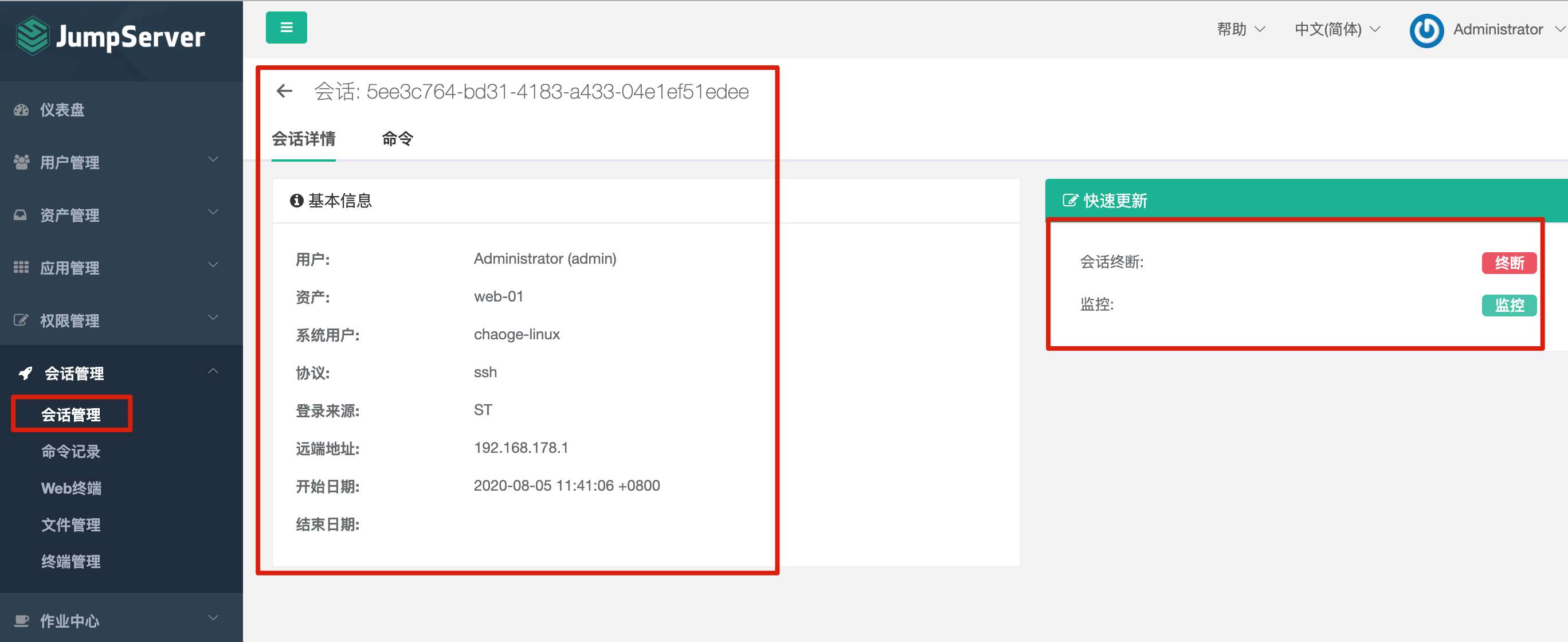Open 仪表盘 in the sidebar
Viewport: 1568px width, 642px height.
click(x=62, y=110)
